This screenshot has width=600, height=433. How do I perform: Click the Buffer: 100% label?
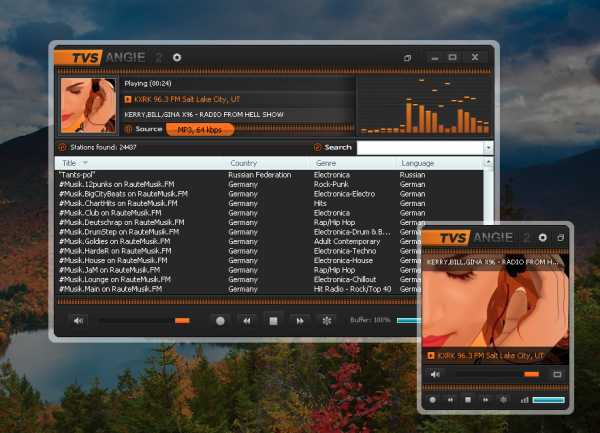(370, 320)
